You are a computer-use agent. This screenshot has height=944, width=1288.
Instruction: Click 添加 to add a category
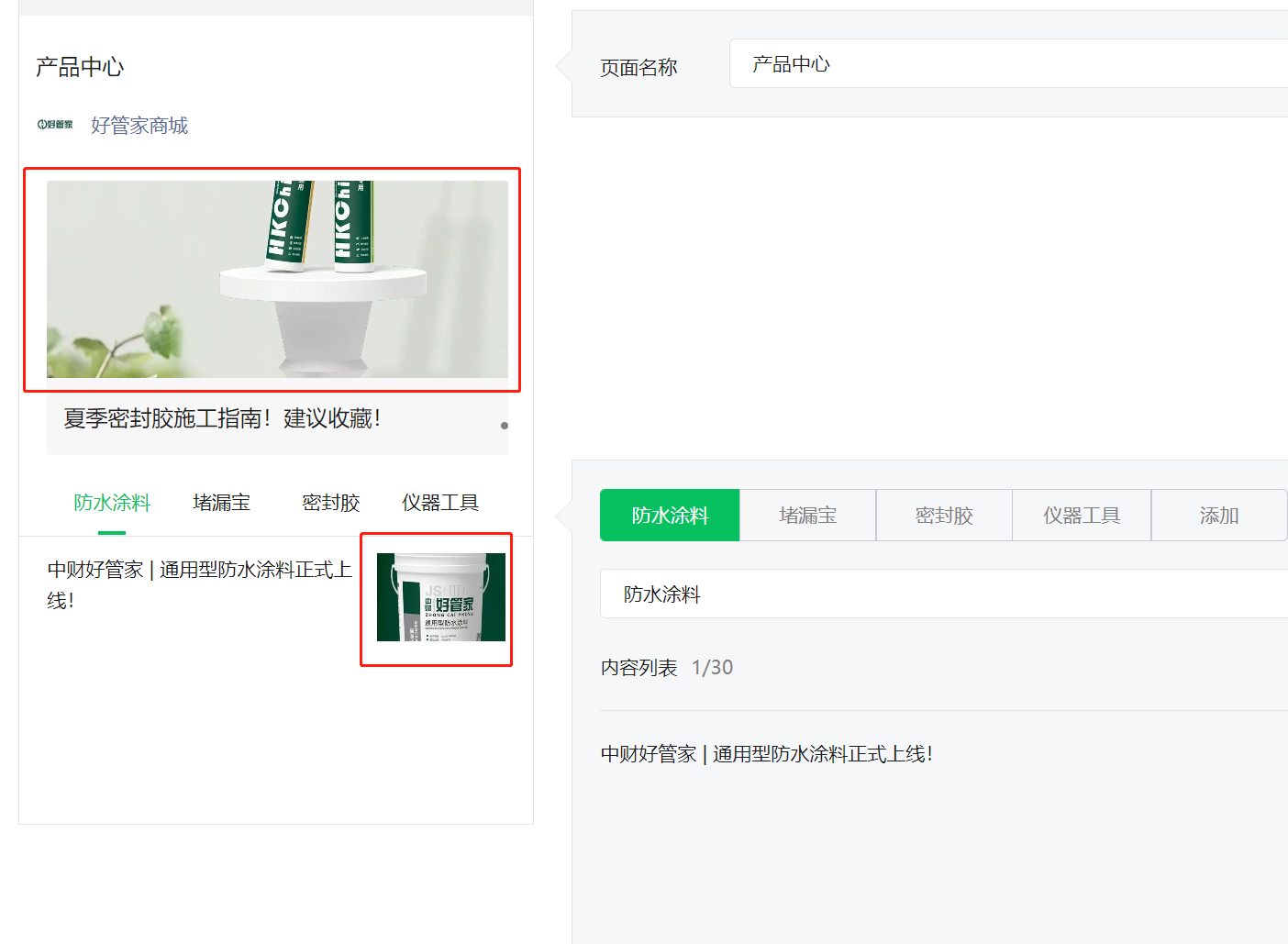(1219, 516)
